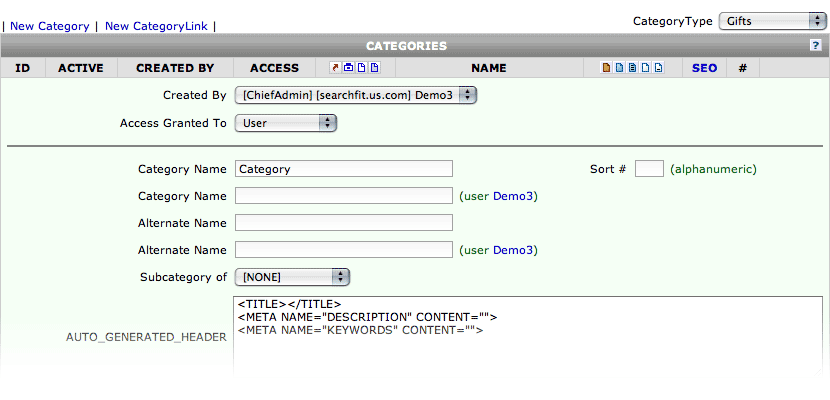Focus the Sort # input box

(x=649, y=169)
